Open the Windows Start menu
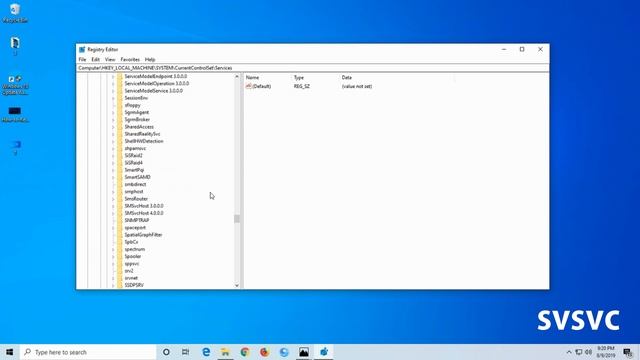The image size is (640, 360). pos(10,352)
